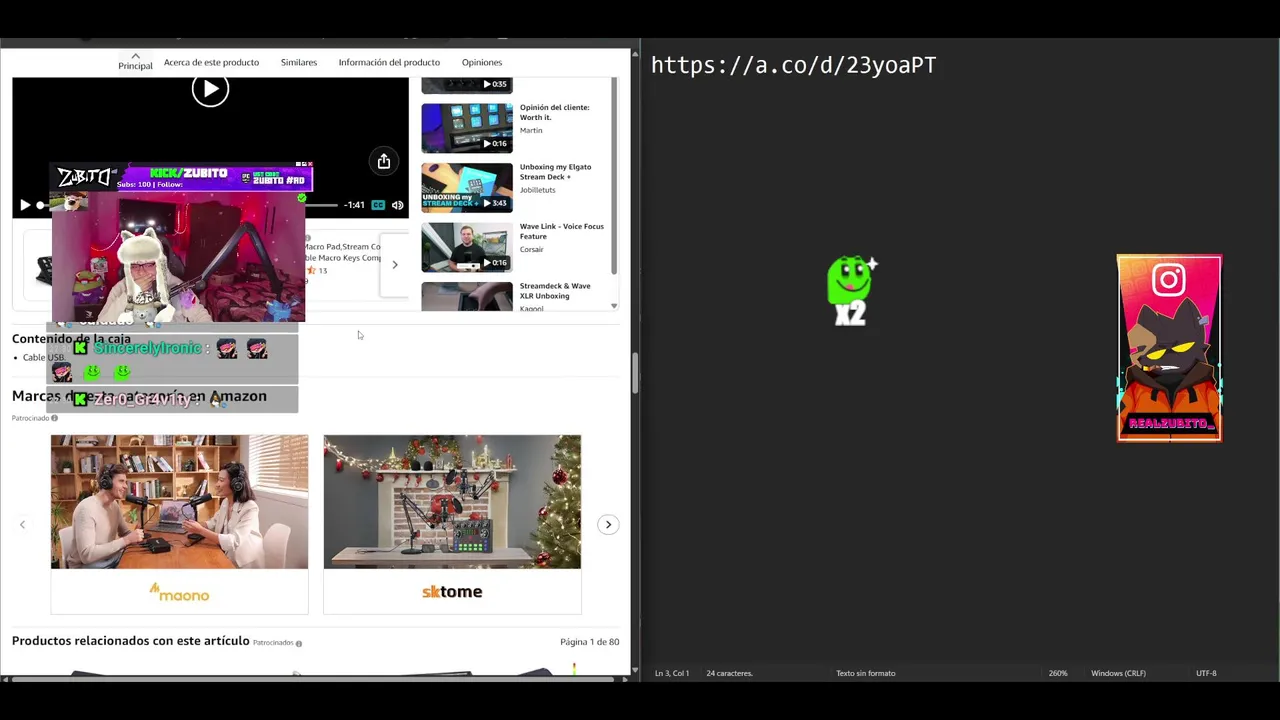Open Streamdeck & Wave XLR Unboxing video
Screen dimensions: 1280x720
(x=467, y=297)
